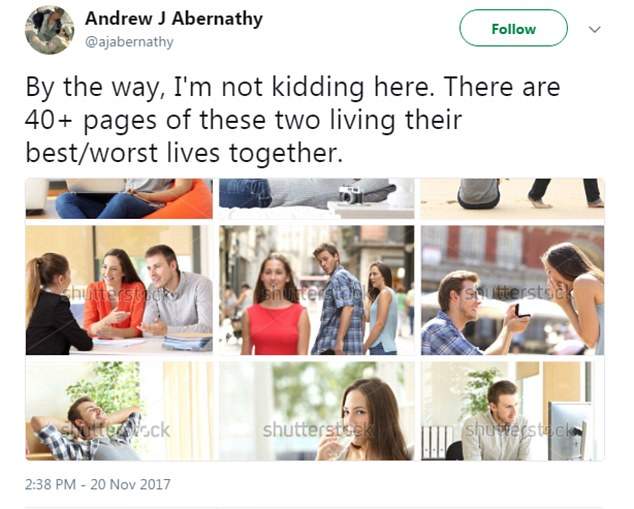Expand the tweet options chevron menu
This screenshot has height=509, width=634.
(x=594, y=29)
